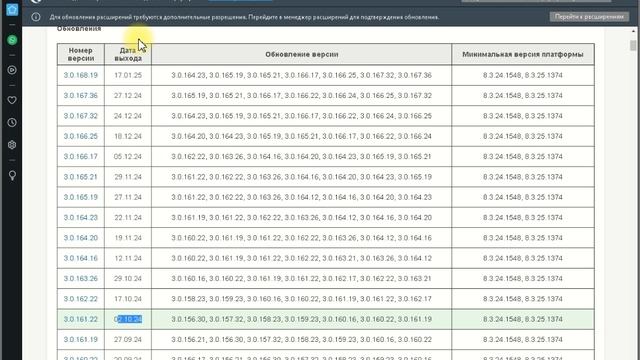Image resolution: width=640 pixels, height=360 pixels.
Task: Click the update versions list in the 3.0.163.26 row
Action: pyautogui.click(x=302, y=278)
